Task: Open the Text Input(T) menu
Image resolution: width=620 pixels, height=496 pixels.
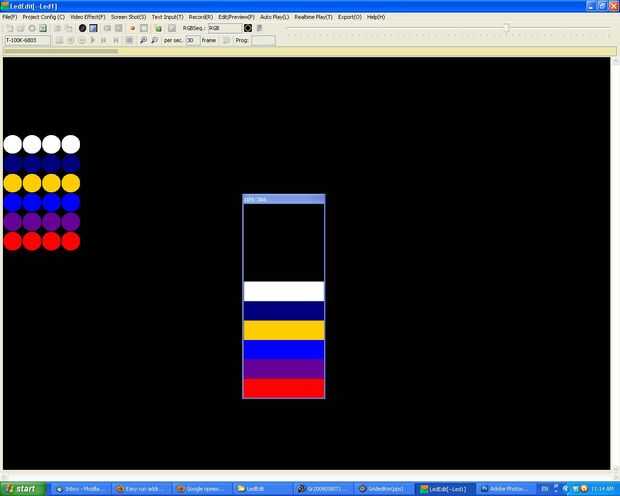Action: pos(168,17)
